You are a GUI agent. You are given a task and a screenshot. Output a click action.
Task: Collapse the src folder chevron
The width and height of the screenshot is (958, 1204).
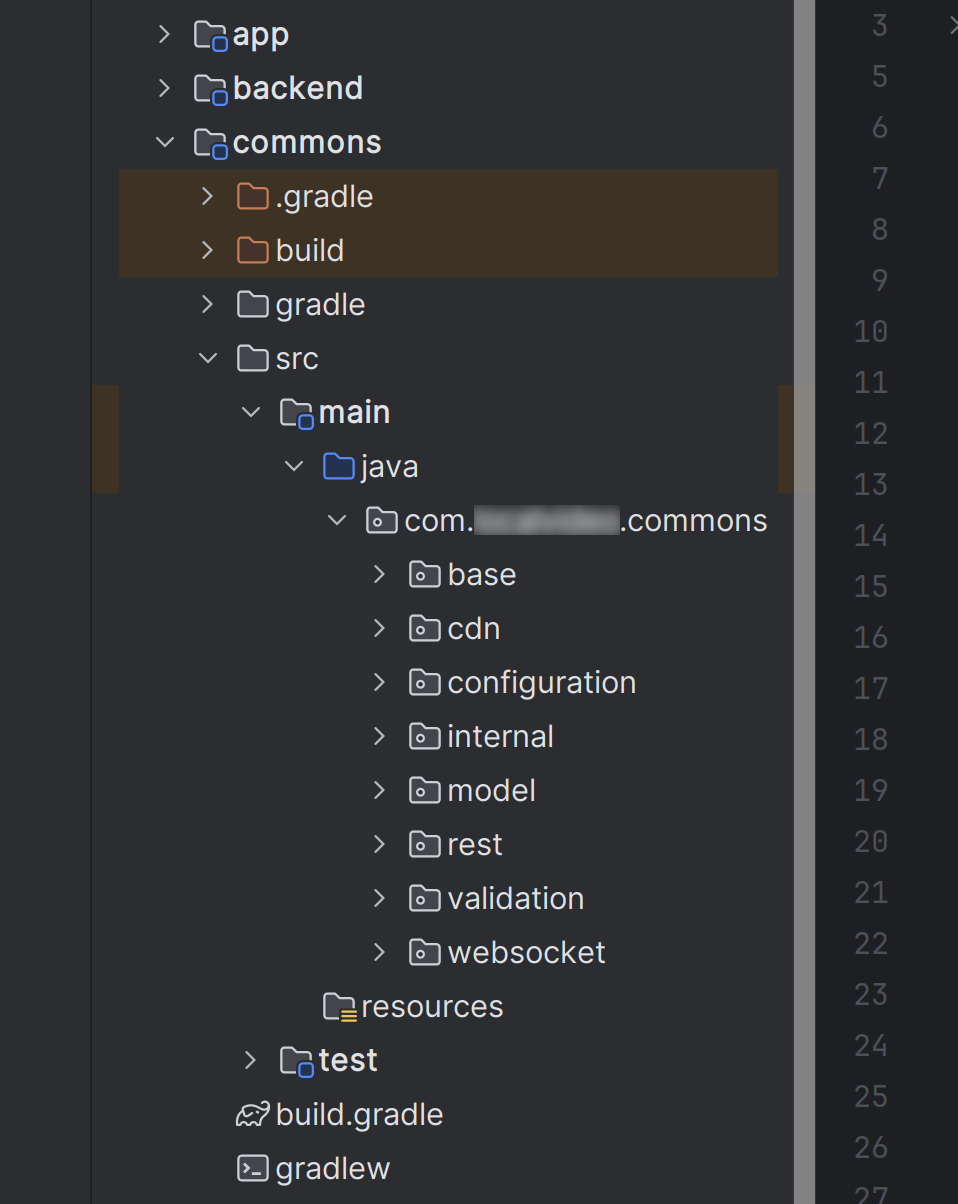click(x=208, y=359)
